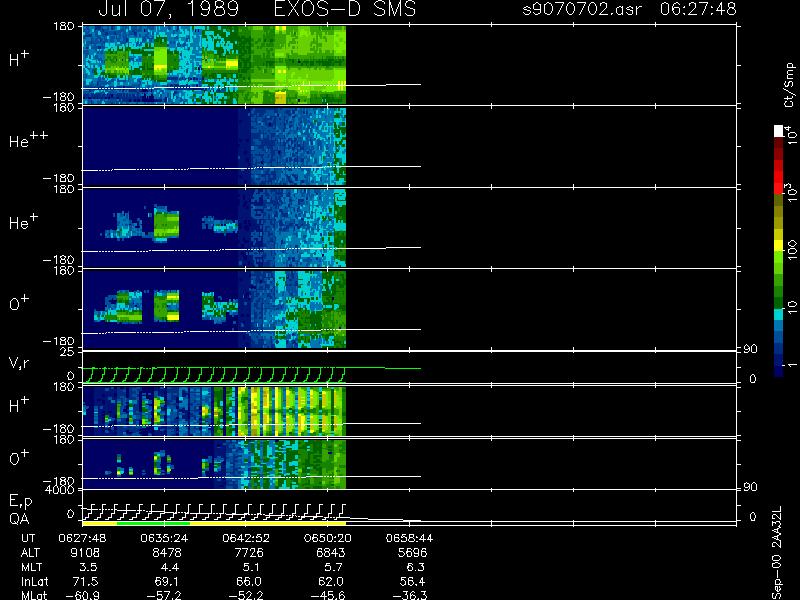This screenshot has height=600, width=800.
Task: Click the O+ label just above the E,p panel
Action: tap(19, 458)
